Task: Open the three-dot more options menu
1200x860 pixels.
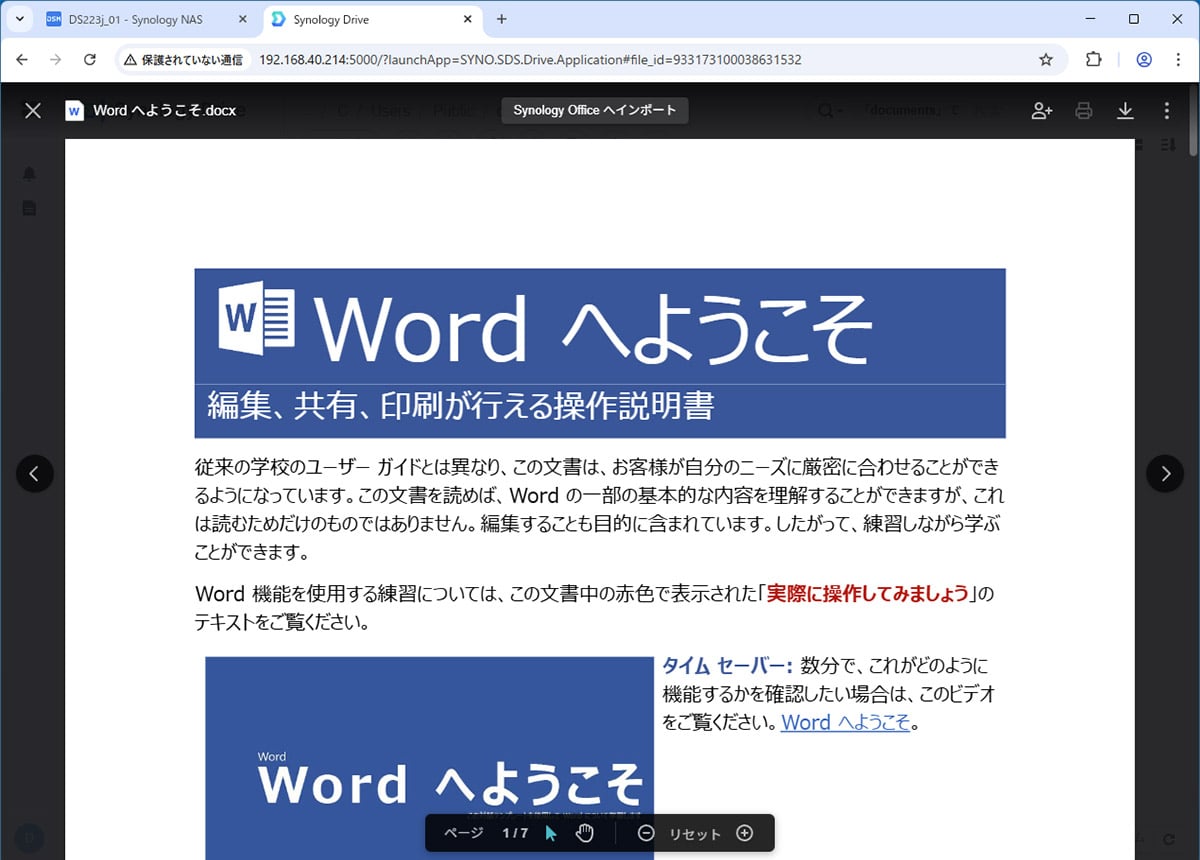Action: (1167, 110)
